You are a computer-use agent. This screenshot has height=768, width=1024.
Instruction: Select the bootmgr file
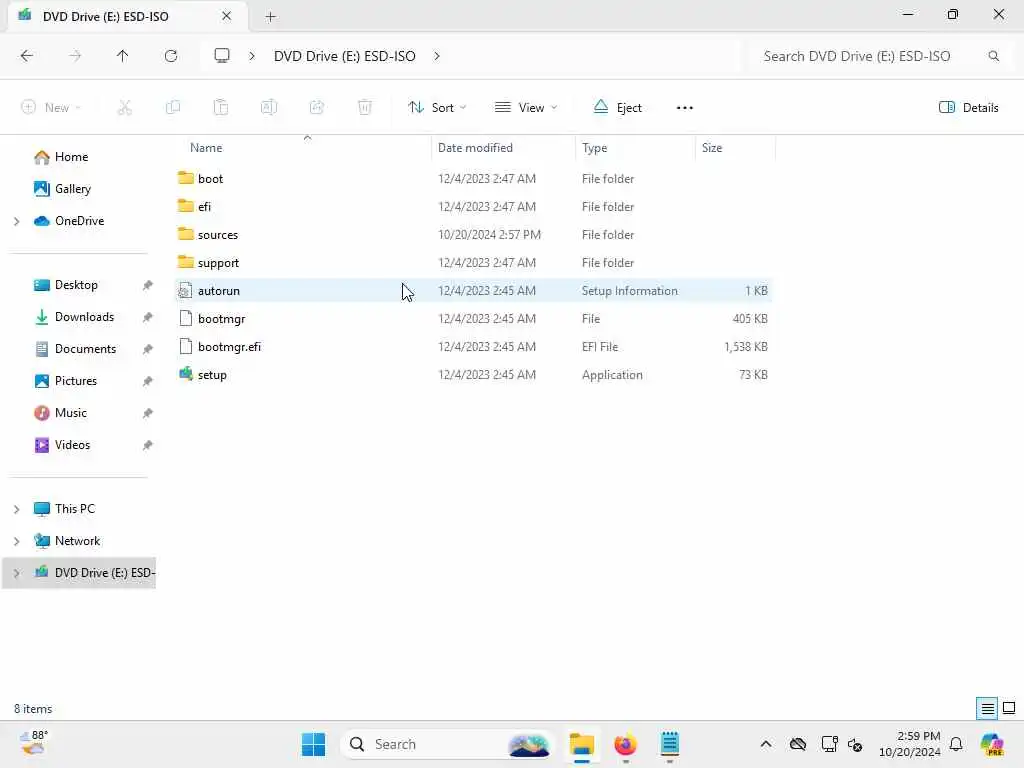coord(473,319)
